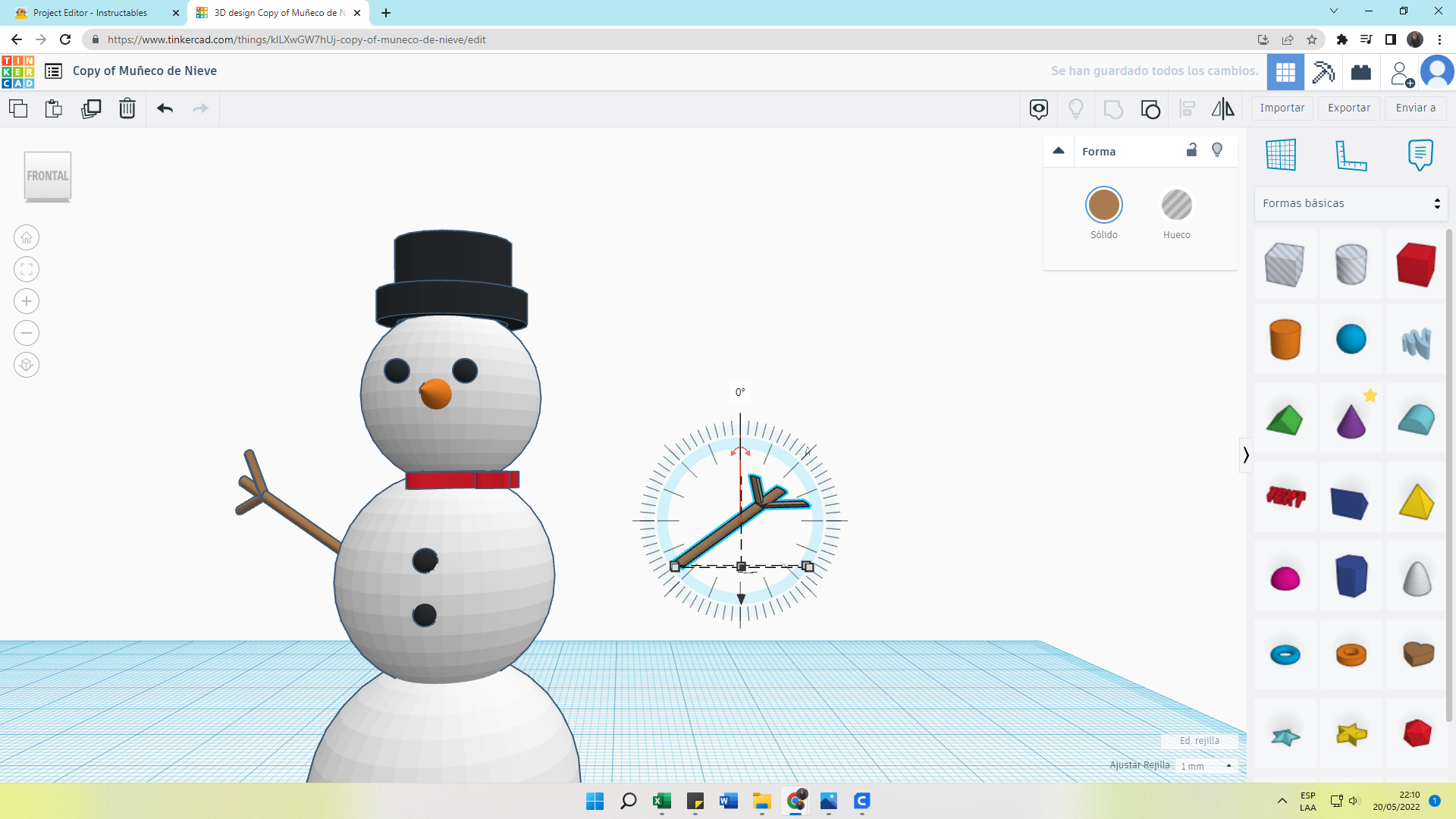Select the Hueco (hole) option

click(1176, 206)
